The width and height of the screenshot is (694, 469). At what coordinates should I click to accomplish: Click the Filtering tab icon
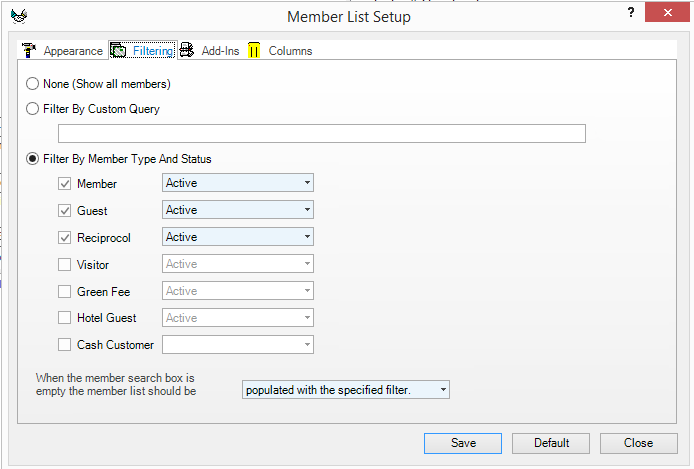point(118,51)
